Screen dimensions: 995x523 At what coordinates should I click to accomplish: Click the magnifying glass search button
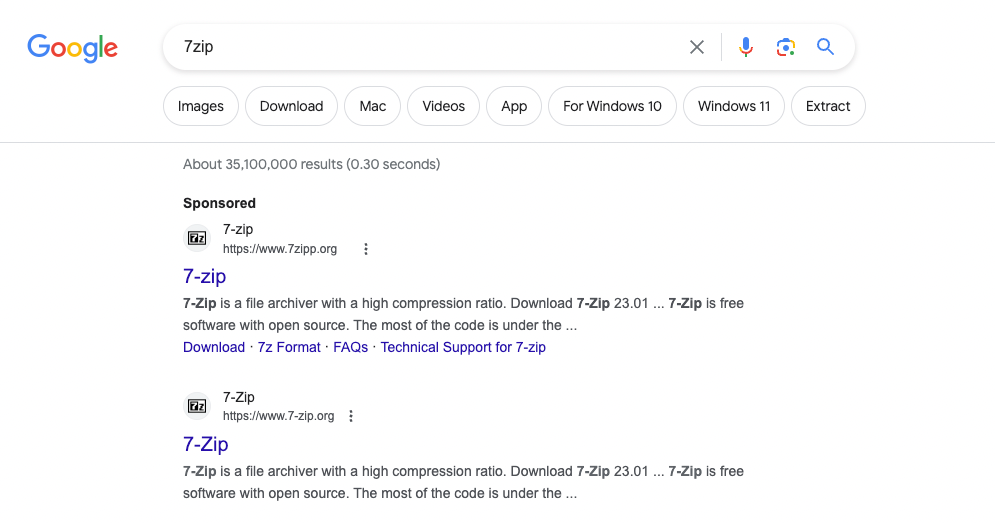click(x=825, y=47)
